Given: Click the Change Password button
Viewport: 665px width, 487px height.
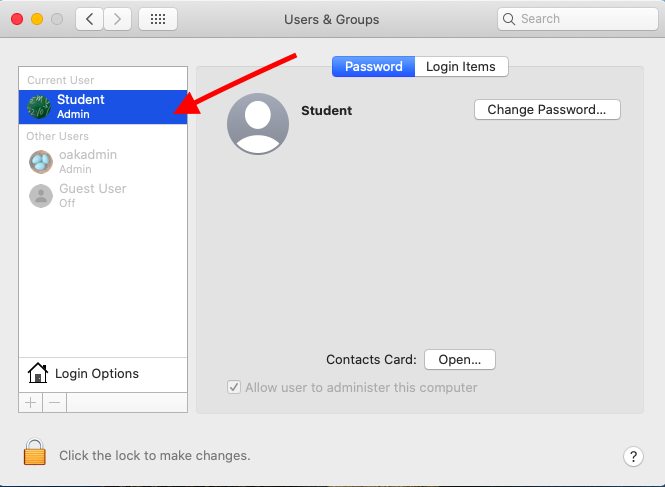Looking at the screenshot, I should coord(547,110).
